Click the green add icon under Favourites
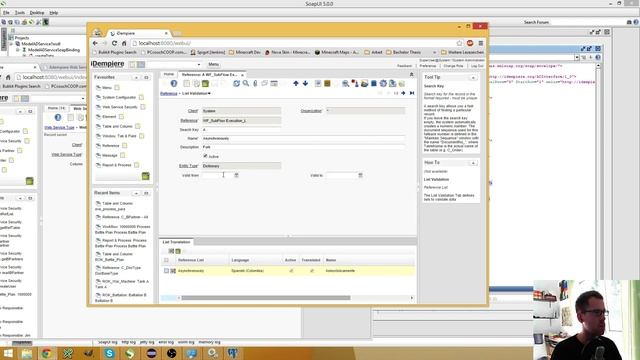Viewport: 640px width, 360px height. coord(145,176)
